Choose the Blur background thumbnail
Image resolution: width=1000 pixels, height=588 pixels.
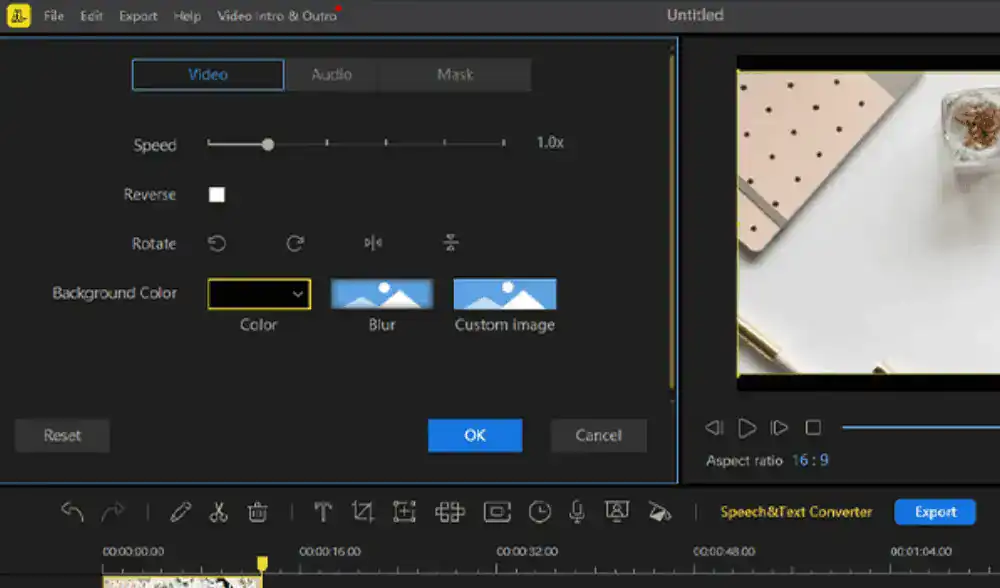click(x=382, y=294)
